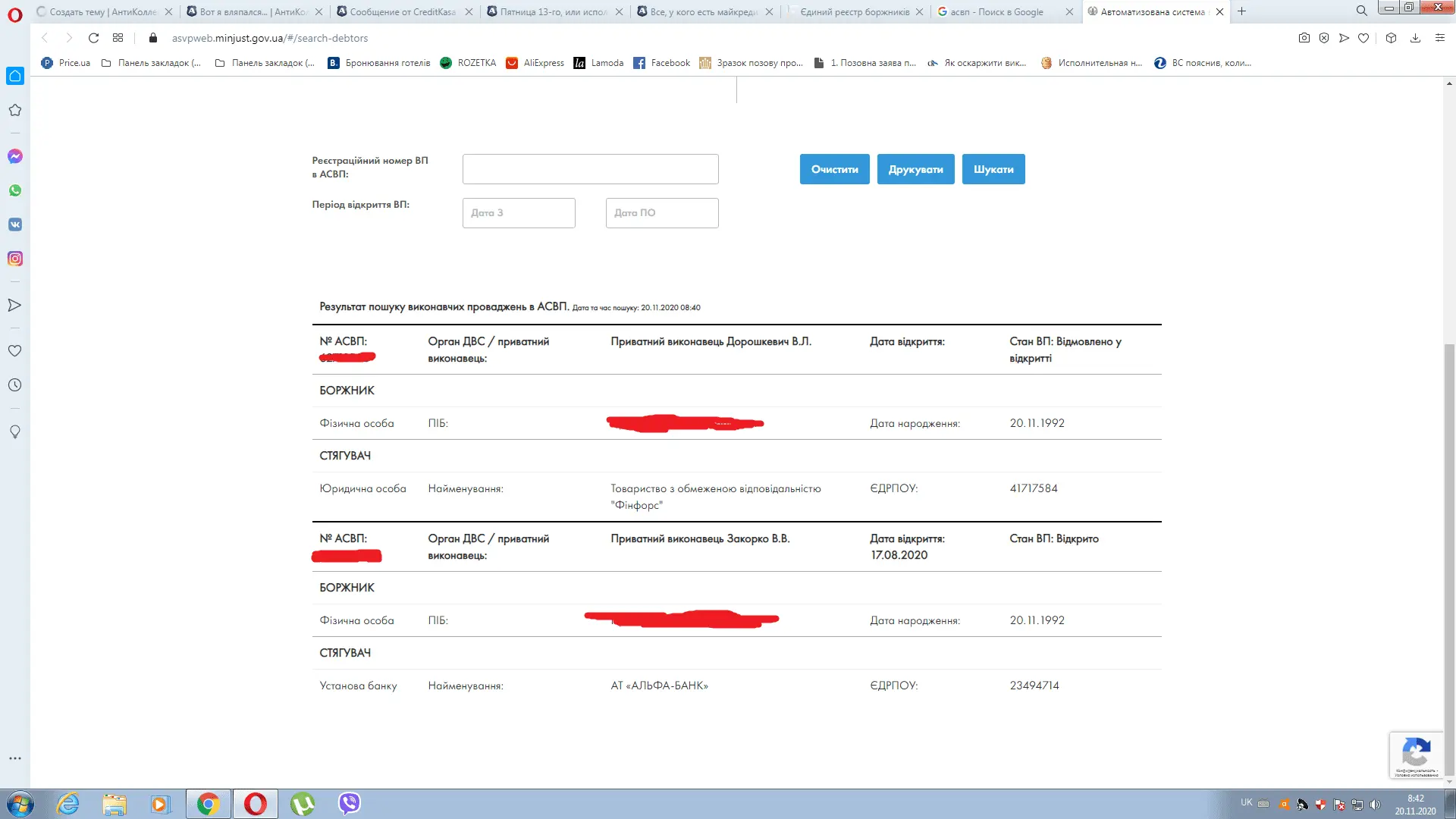Open Opera easy setup menu icon
Screen dimensions: 1456x819
coord(1439,38)
